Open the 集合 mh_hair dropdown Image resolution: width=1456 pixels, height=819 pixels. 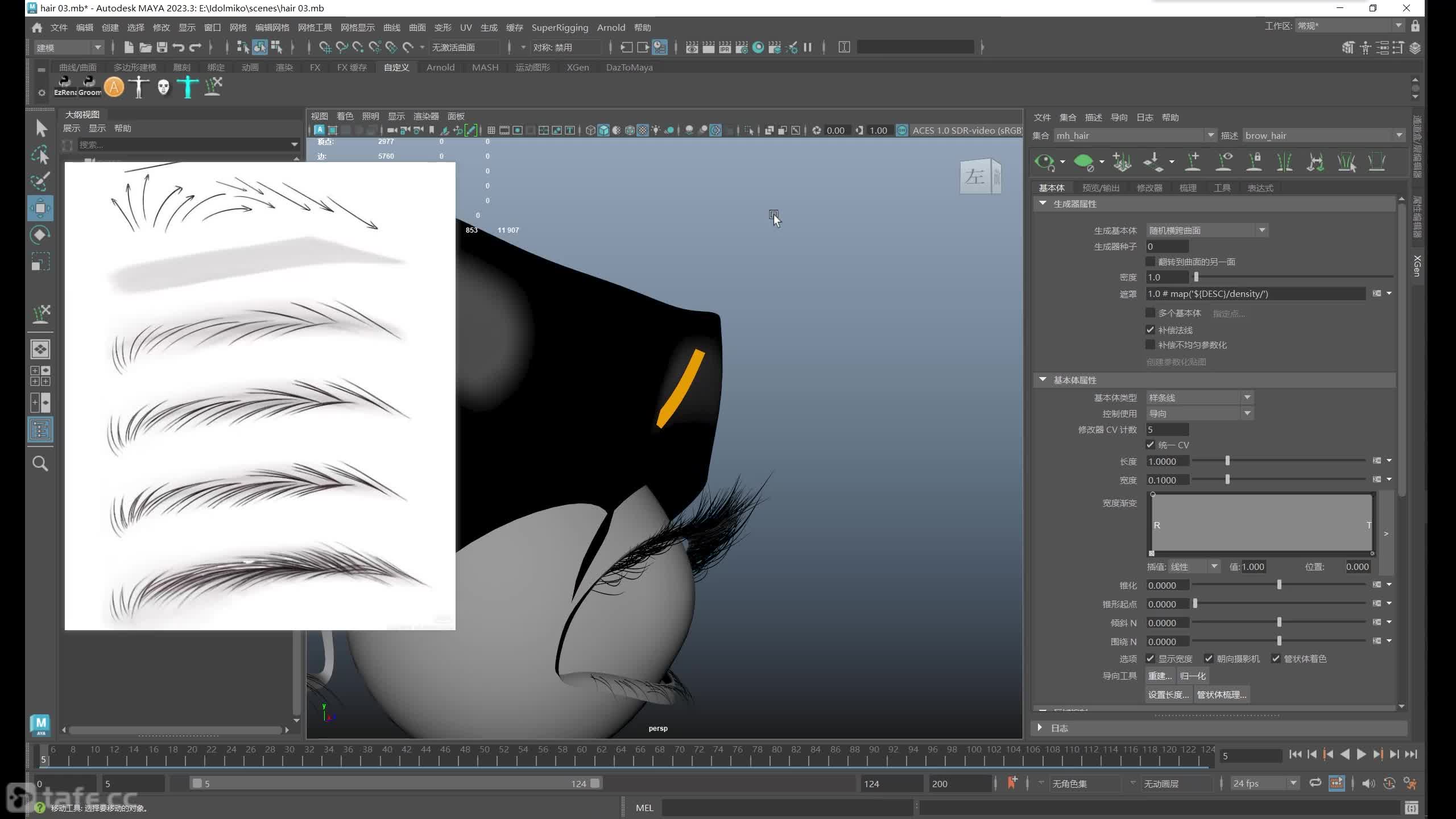pyautogui.click(x=1135, y=135)
